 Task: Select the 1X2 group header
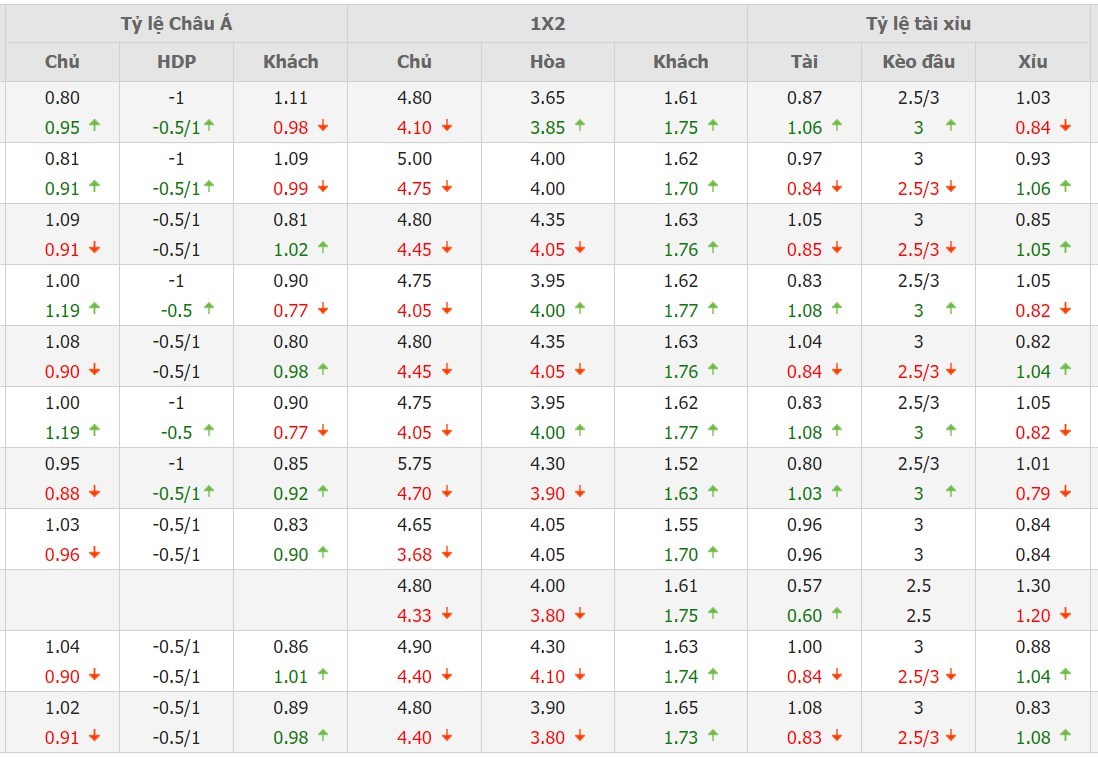[x=547, y=24]
